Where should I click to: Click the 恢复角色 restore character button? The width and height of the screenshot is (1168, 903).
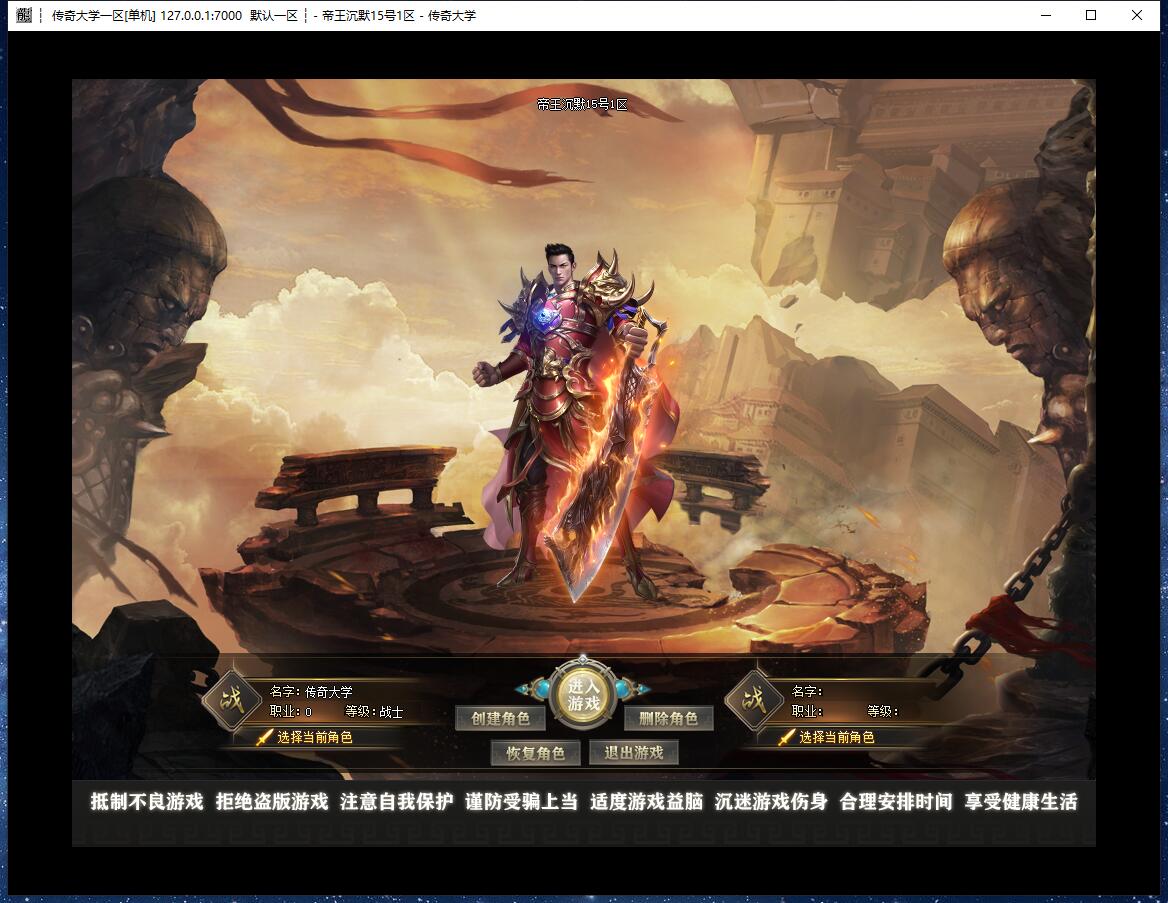point(536,753)
